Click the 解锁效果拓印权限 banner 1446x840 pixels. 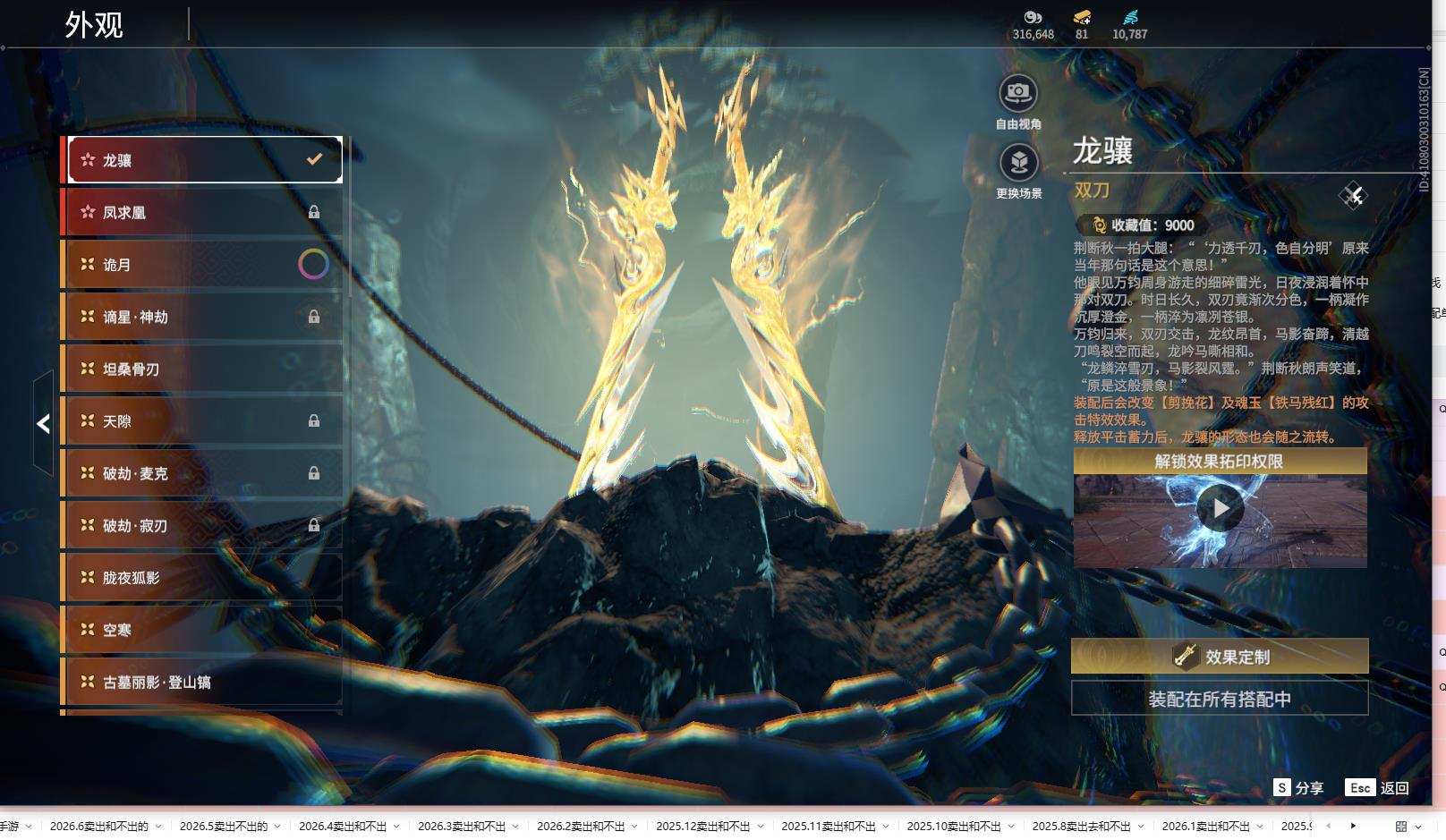point(1220,461)
